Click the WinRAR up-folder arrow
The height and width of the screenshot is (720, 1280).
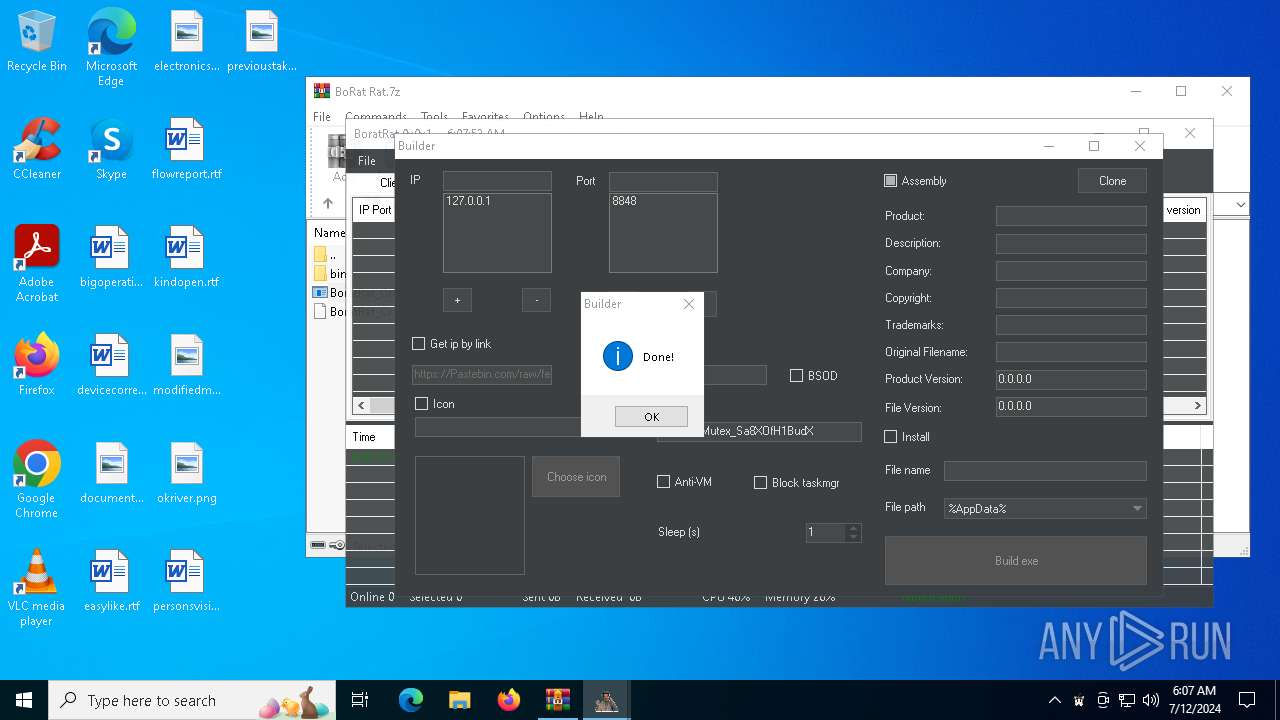(x=327, y=203)
